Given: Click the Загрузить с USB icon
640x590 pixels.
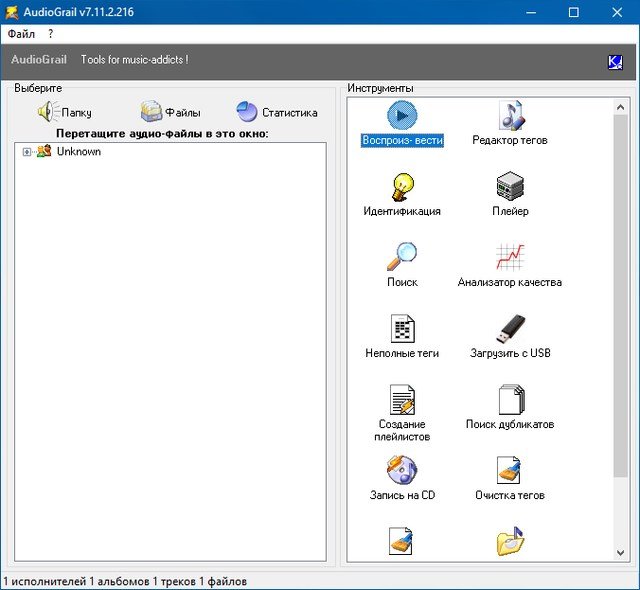Looking at the screenshot, I should coord(510,328).
